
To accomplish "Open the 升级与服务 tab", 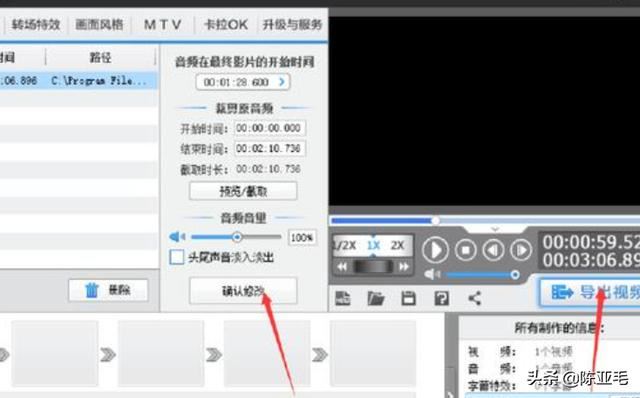I will [x=292, y=25].
